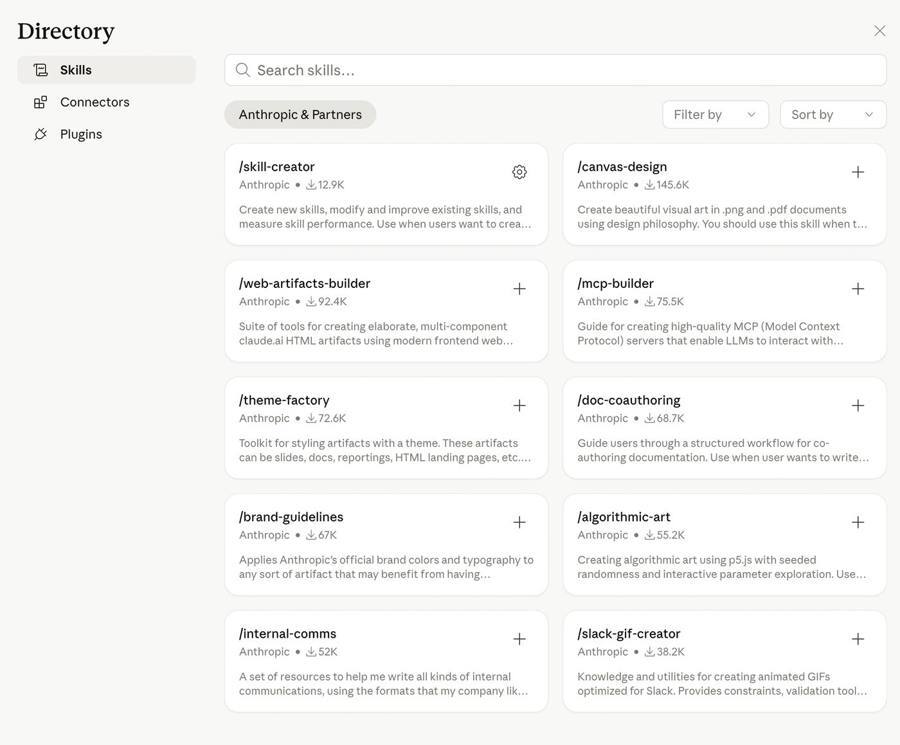Click download icon on theme-factory card
Image resolution: width=900 pixels, height=745 pixels.
(x=311, y=418)
